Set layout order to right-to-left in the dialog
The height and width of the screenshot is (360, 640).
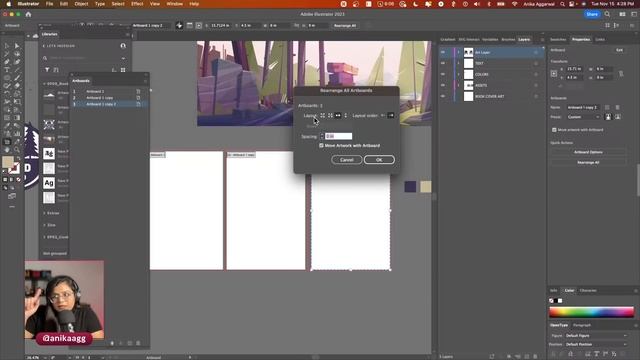(383, 116)
